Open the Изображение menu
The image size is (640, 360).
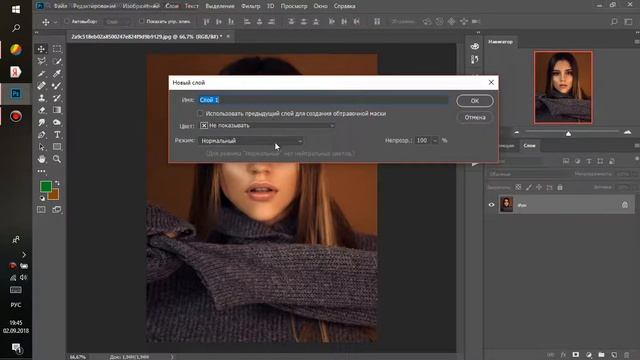point(141,6)
